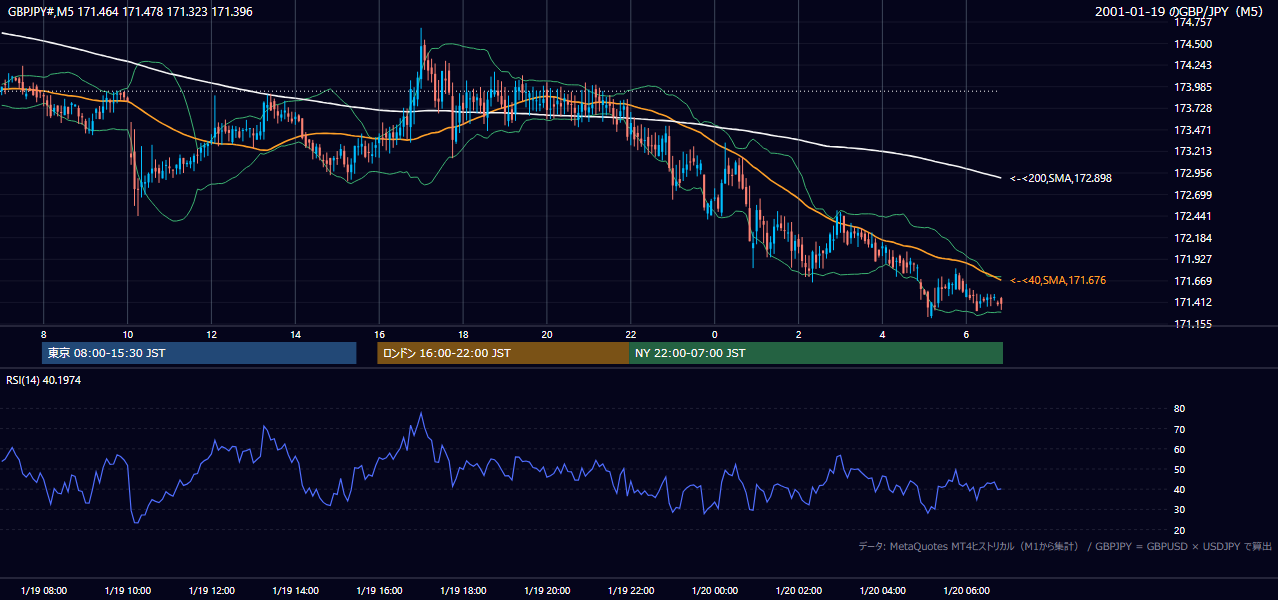Click price axis value 171.927
The image size is (1278, 600).
pos(1193,259)
